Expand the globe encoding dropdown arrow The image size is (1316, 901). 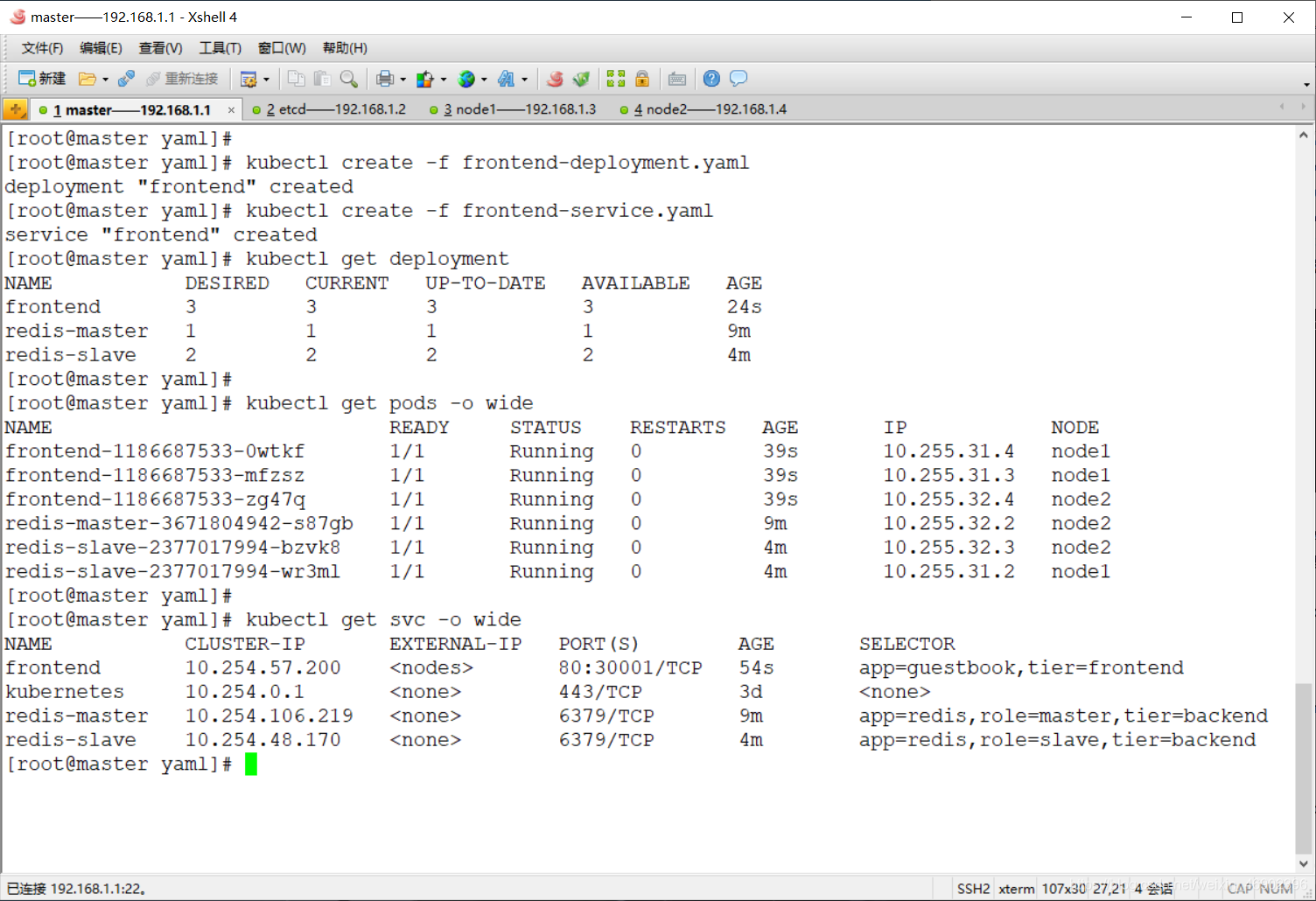pyautogui.click(x=484, y=79)
